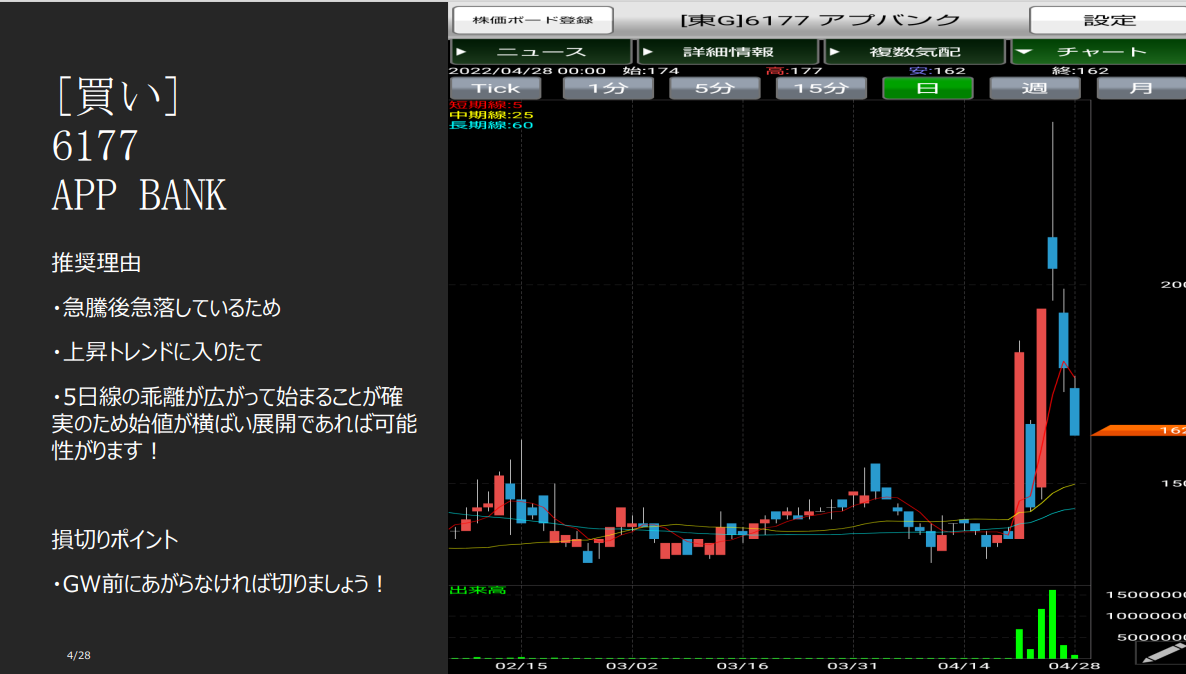
Task: Expand the 詳細情報 section
Action: (x=728, y=51)
